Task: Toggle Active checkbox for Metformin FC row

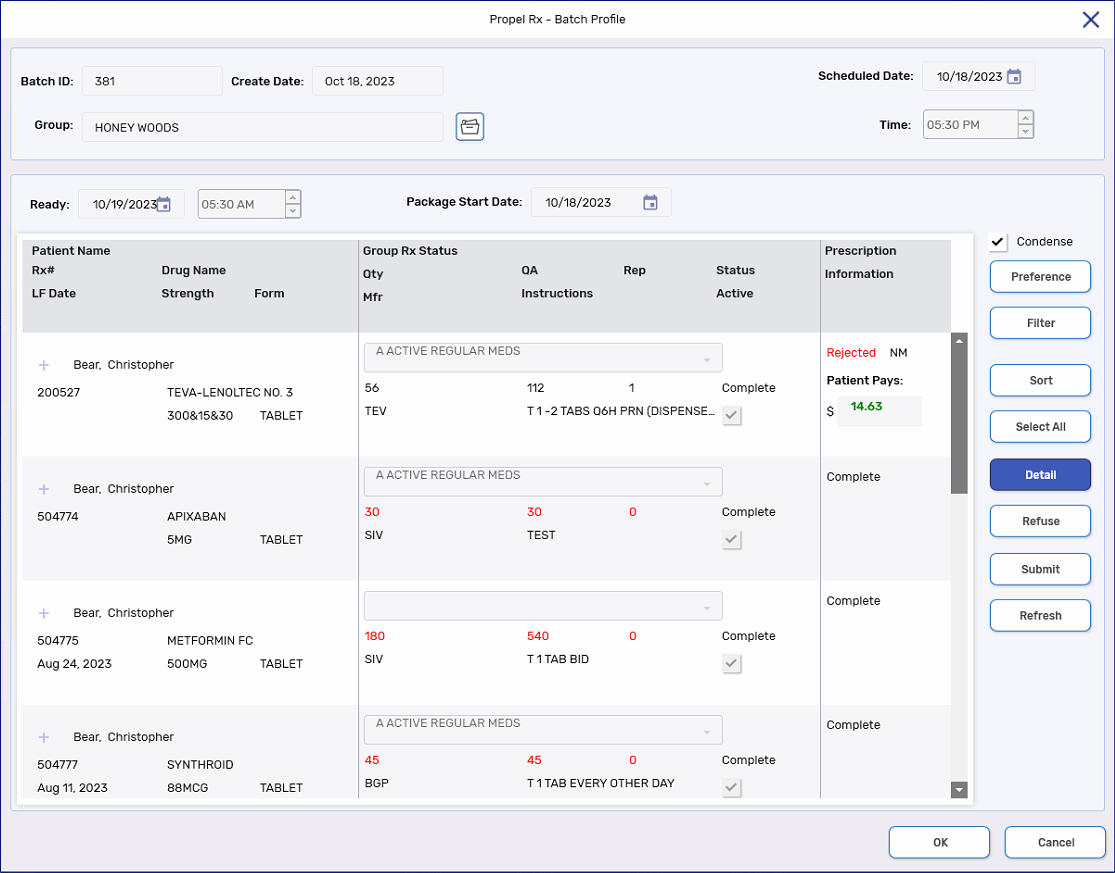Action: coord(732,664)
